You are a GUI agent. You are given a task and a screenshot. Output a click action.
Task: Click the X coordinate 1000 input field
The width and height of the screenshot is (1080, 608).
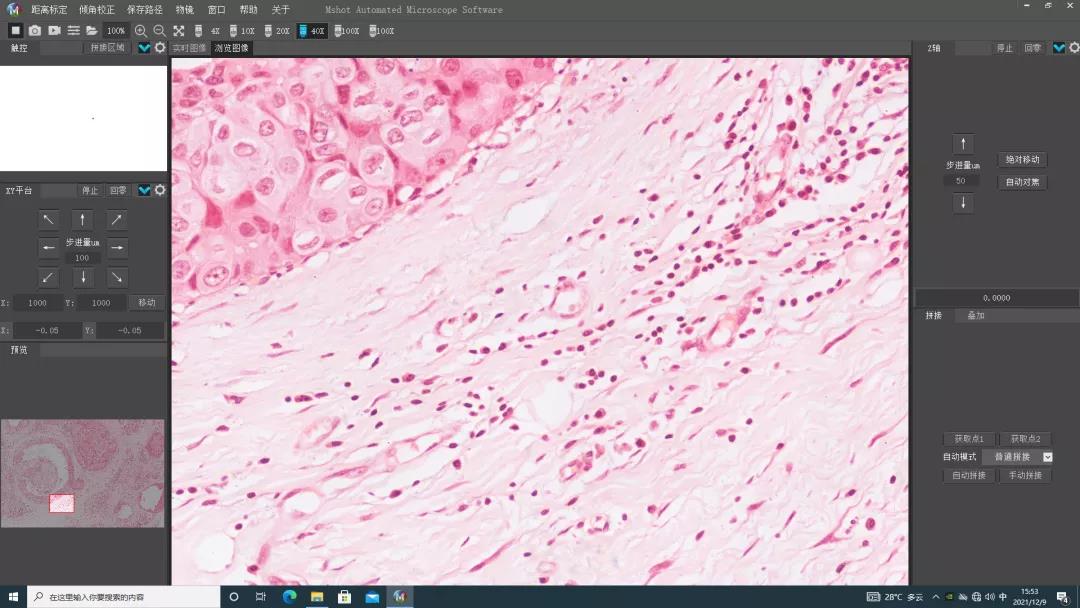pyautogui.click(x=38, y=302)
